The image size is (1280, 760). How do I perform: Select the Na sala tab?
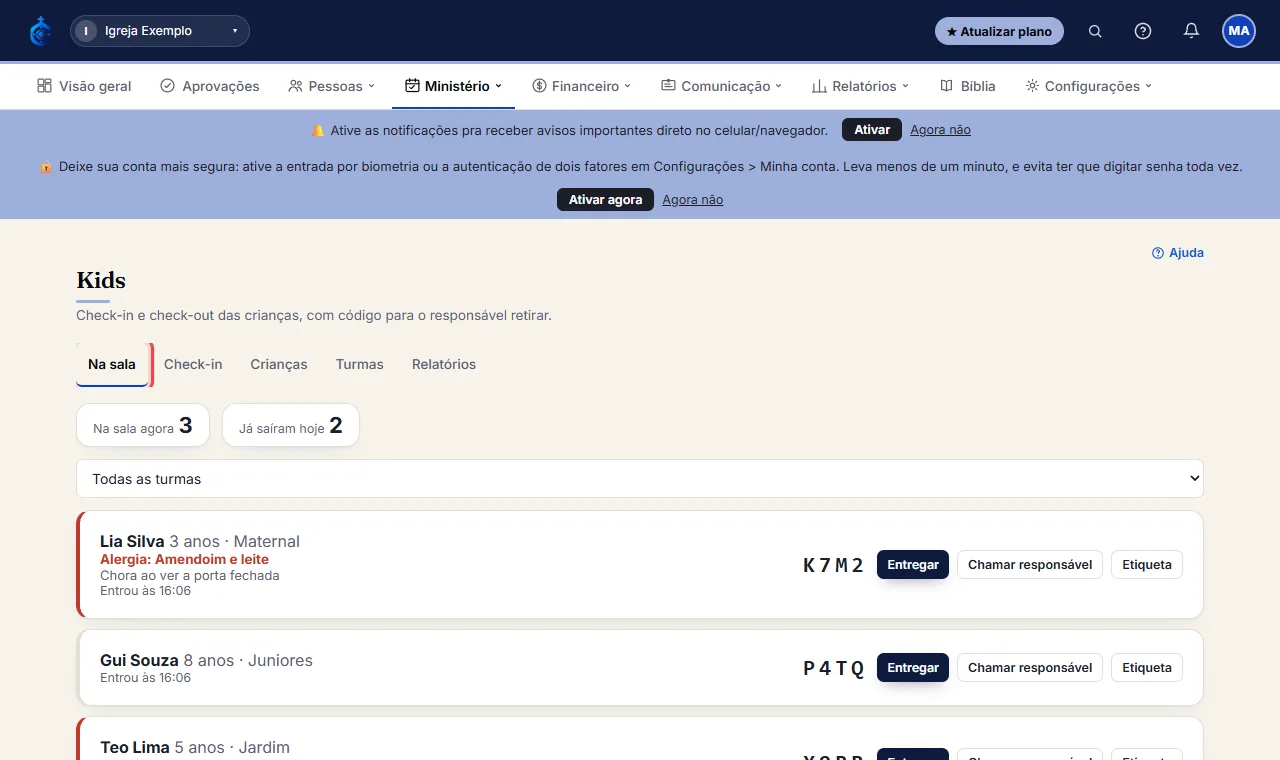pyautogui.click(x=112, y=364)
